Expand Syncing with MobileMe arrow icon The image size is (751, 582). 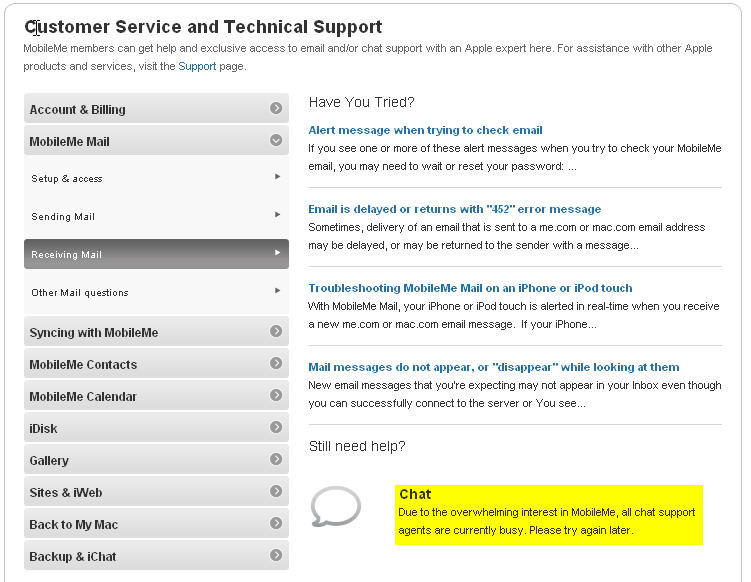pos(276,331)
